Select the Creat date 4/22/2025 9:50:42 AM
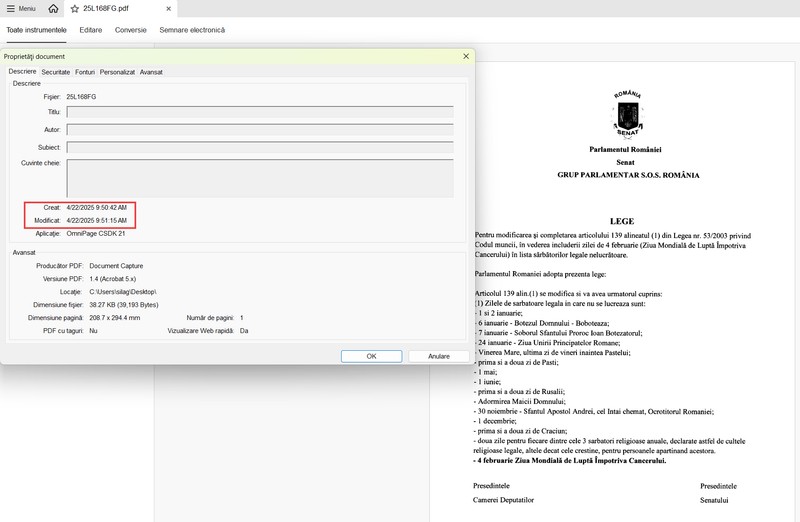The height and width of the screenshot is (522, 800). point(96,208)
